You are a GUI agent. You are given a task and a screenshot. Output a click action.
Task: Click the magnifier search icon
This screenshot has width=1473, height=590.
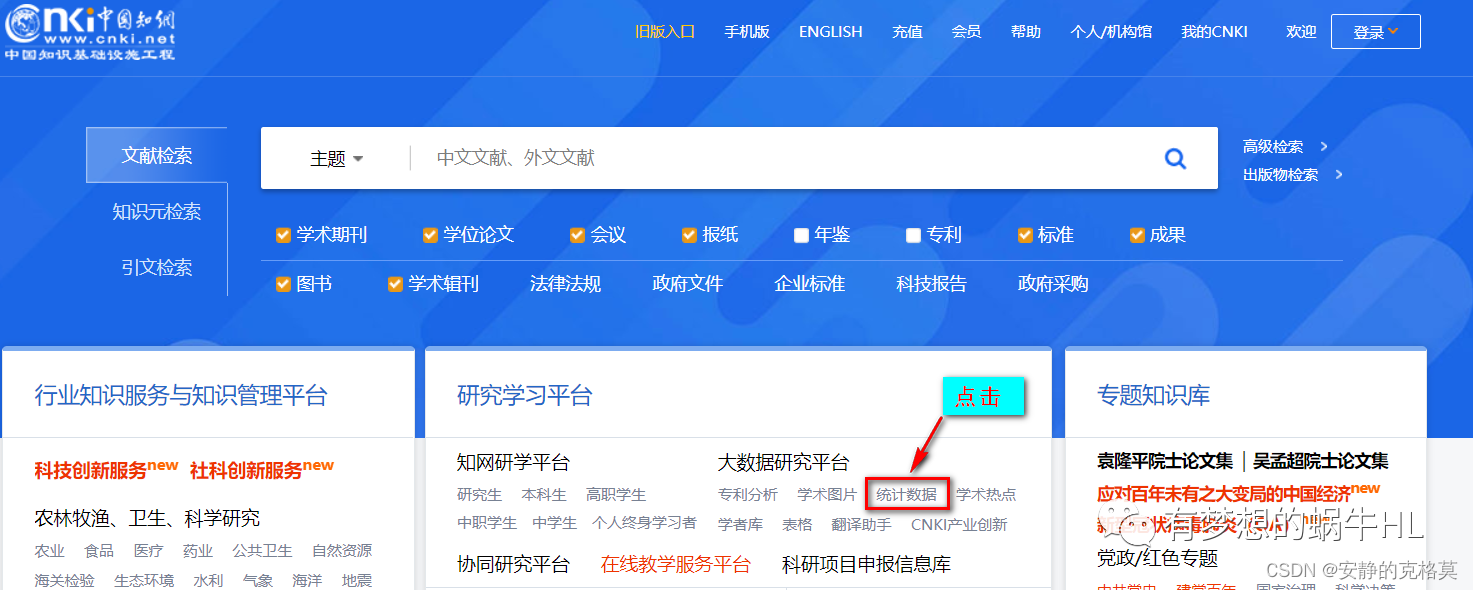pyautogui.click(x=1175, y=158)
